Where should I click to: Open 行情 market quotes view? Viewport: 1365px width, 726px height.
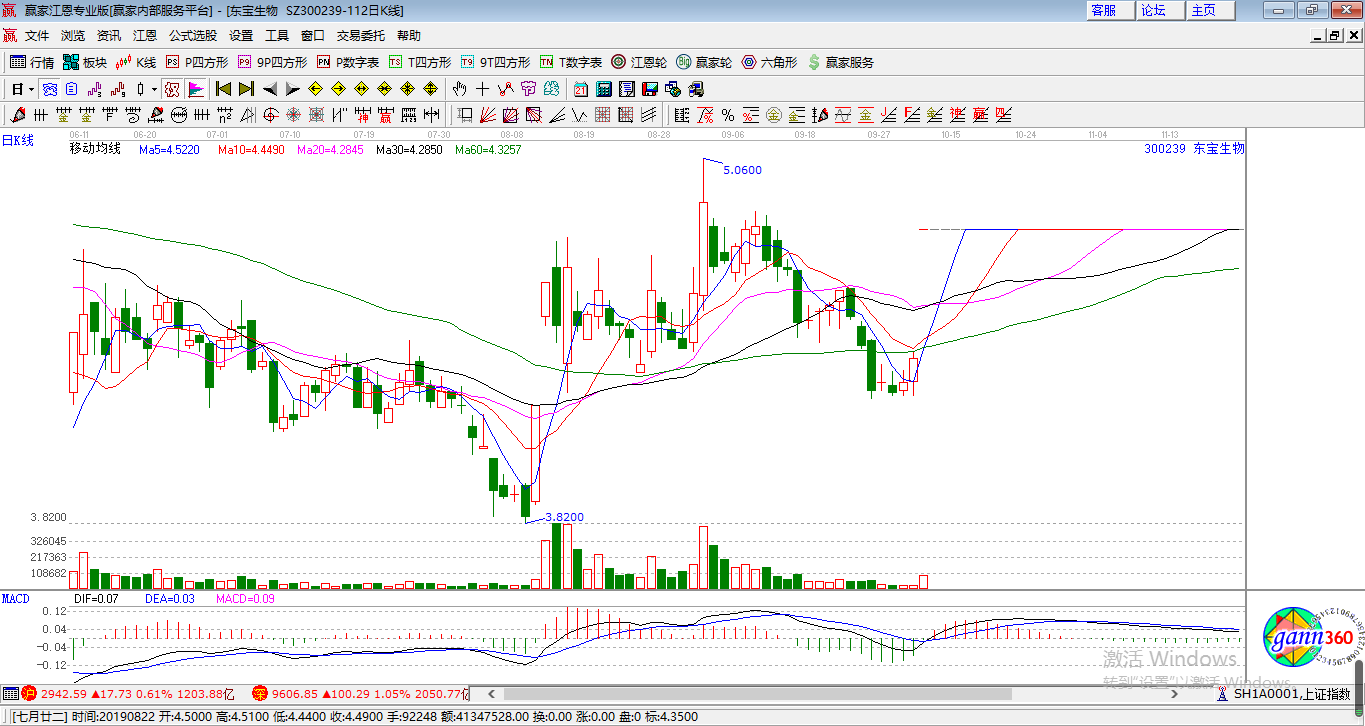pyautogui.click(x=32, y=62)
